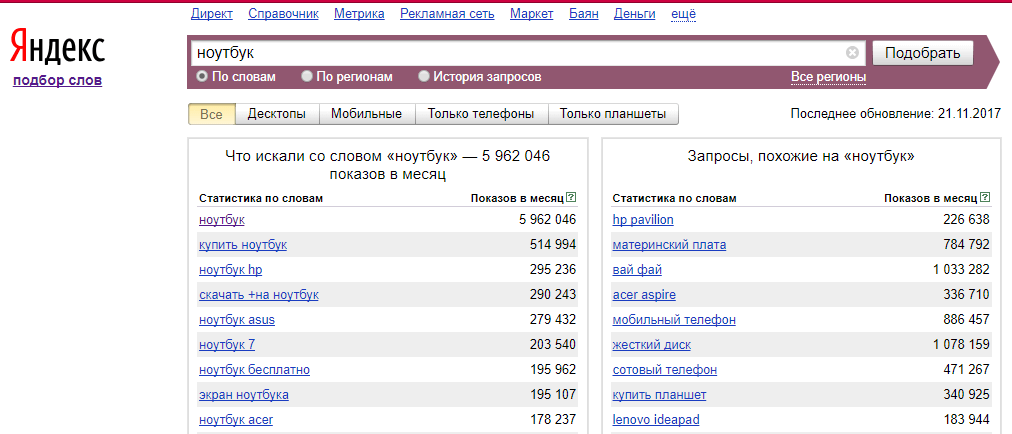Select the По словам radio button
This screenshot has height=434, width=1012.
(202, 77)
